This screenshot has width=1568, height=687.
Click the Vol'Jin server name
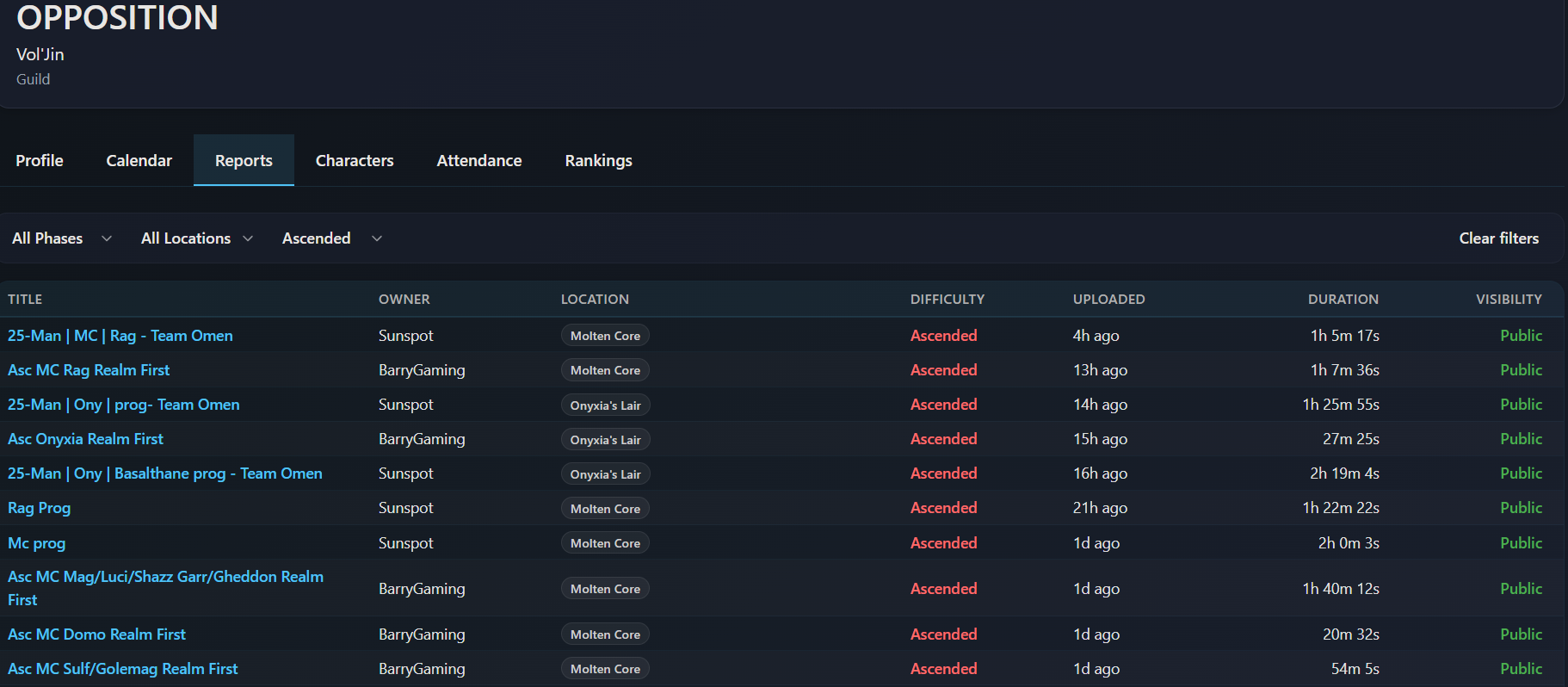tap(40, 54)
